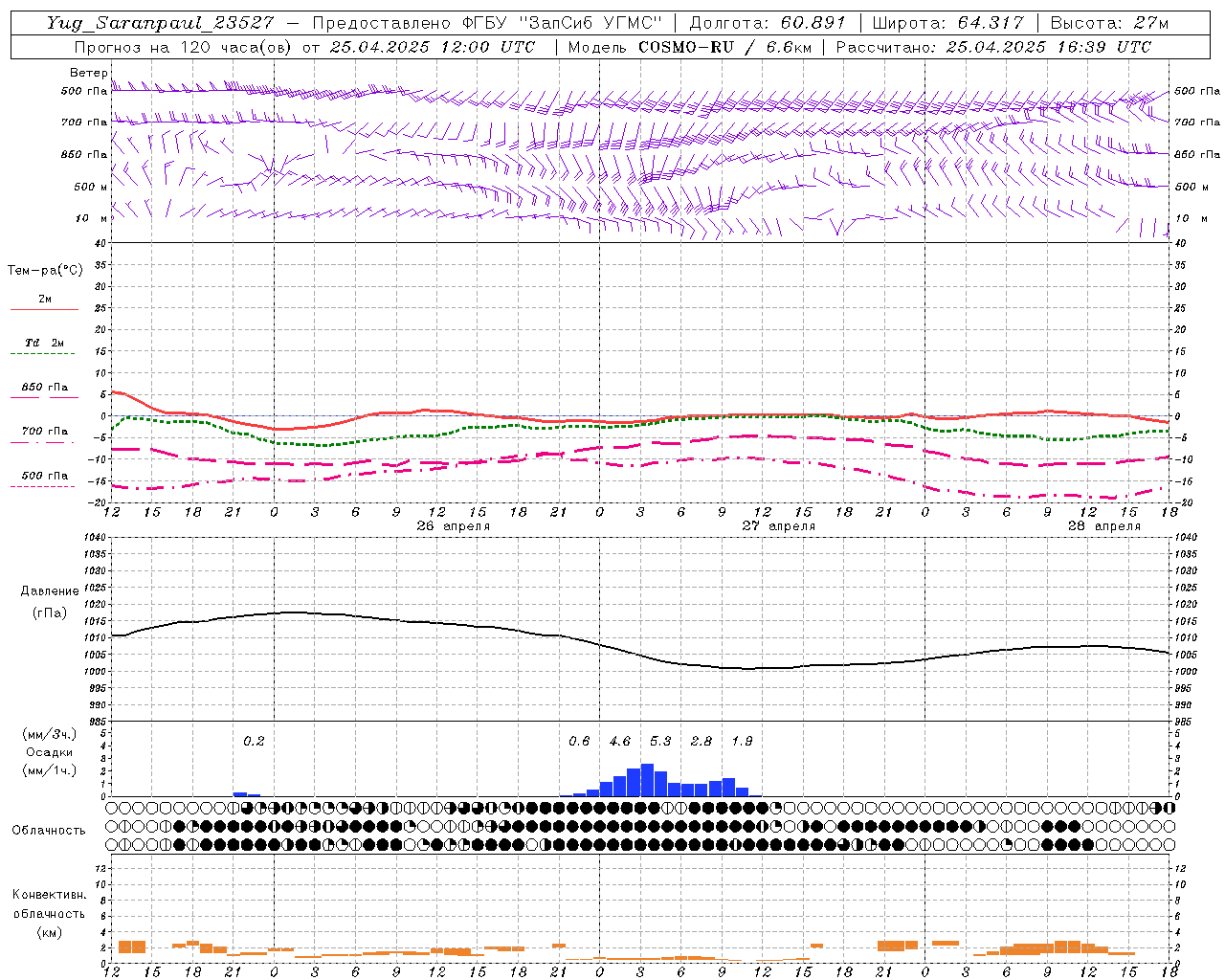
Task: Click the (мм/1ч.) hourly precipitation unit label
Action: pos(49,770)
